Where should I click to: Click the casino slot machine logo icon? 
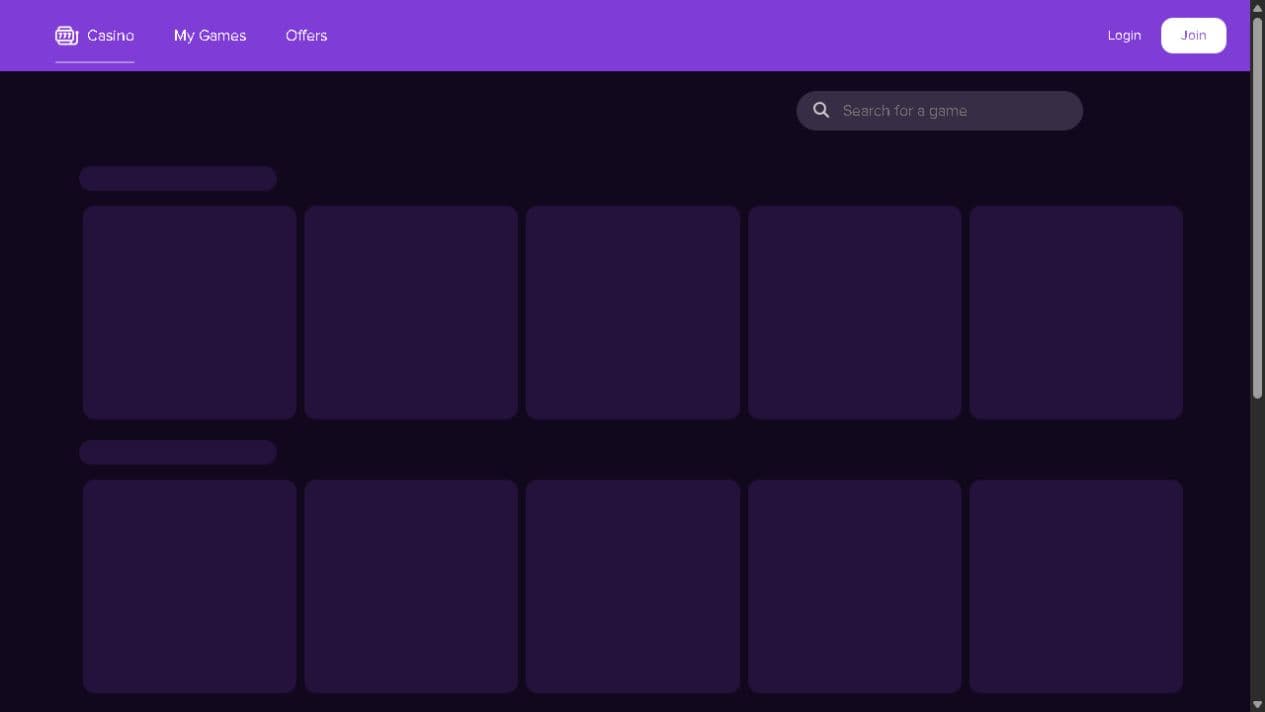(67, 36)
